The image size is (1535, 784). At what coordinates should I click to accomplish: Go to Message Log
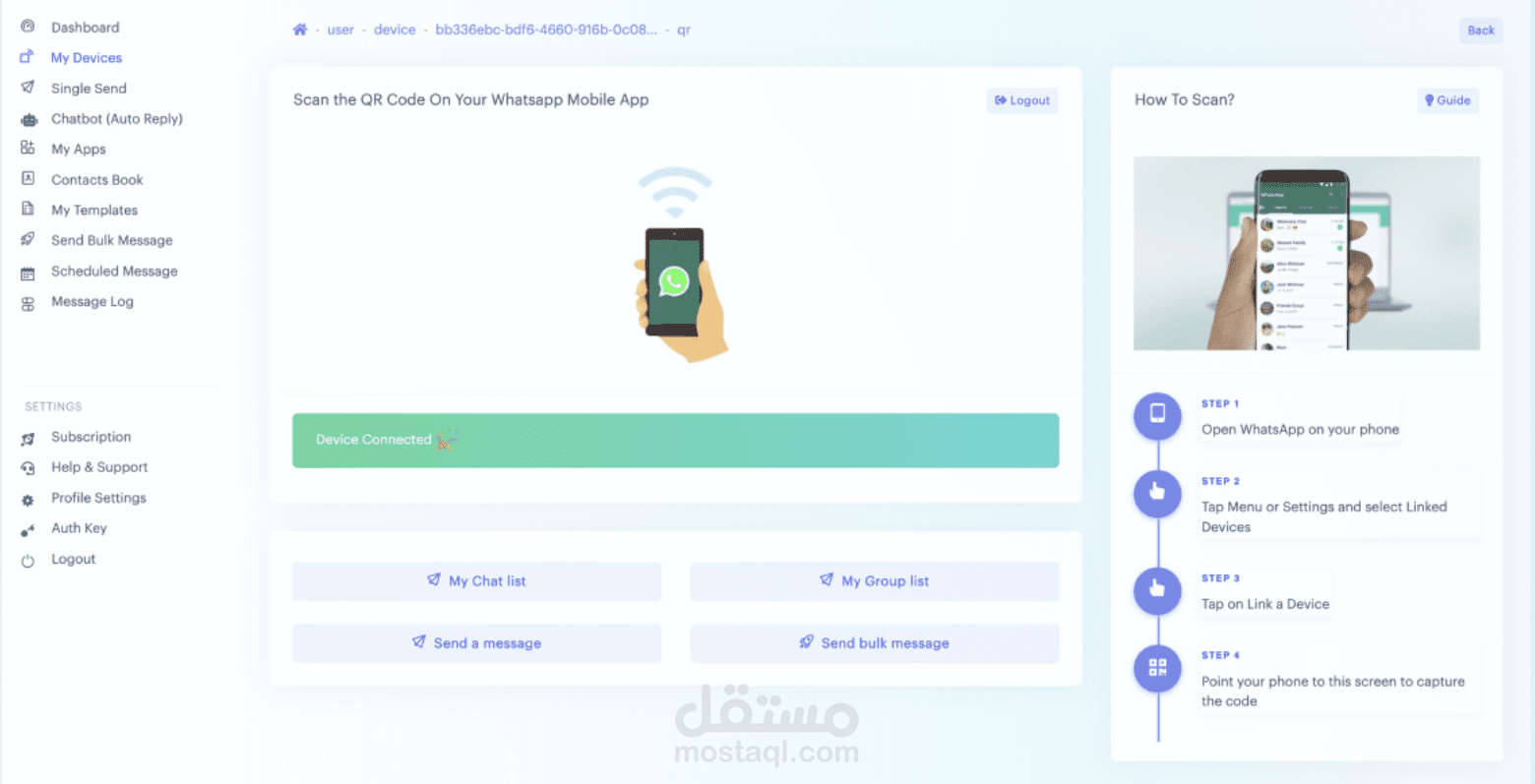coord(92,301)
